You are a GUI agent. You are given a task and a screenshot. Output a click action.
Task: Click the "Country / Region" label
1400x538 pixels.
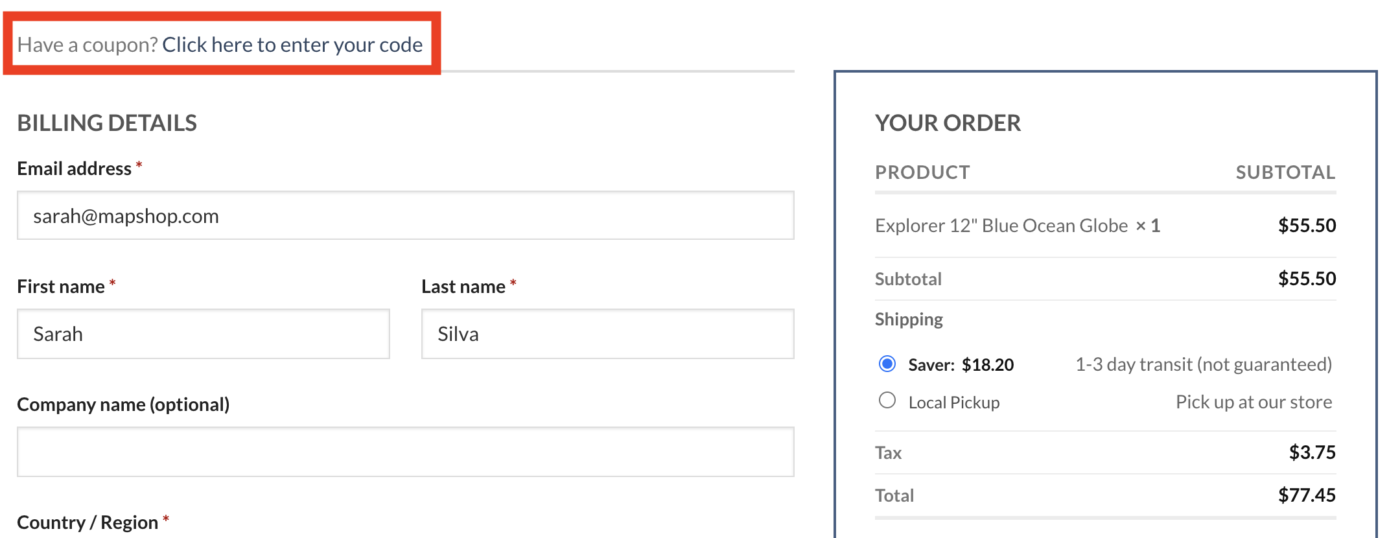(x=88, y=522)
